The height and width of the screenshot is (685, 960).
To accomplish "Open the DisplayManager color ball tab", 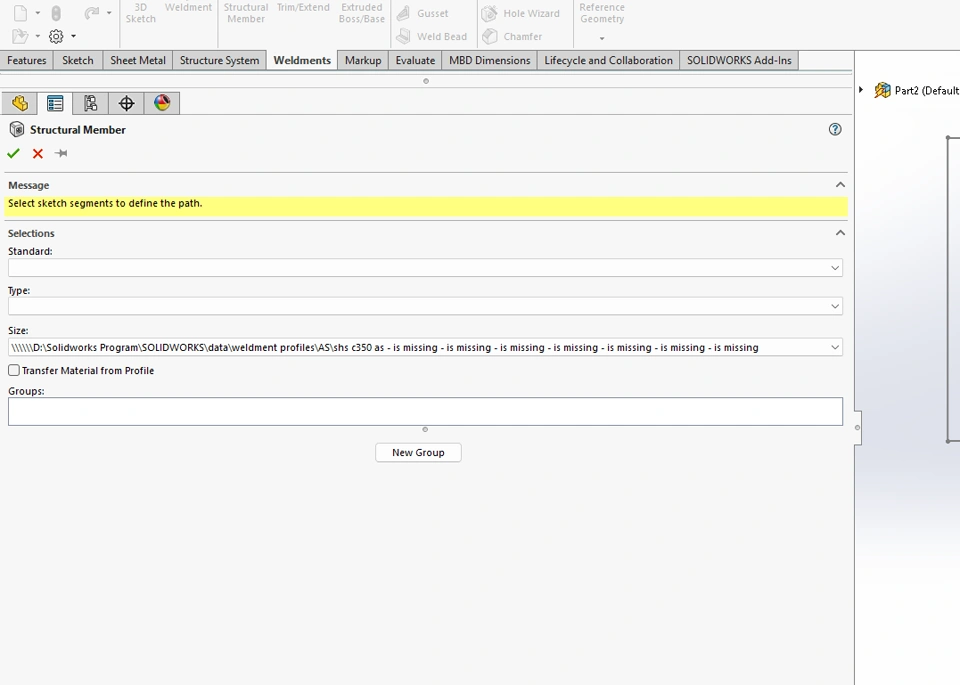I will pyautogui.click(x=162, y=103).
